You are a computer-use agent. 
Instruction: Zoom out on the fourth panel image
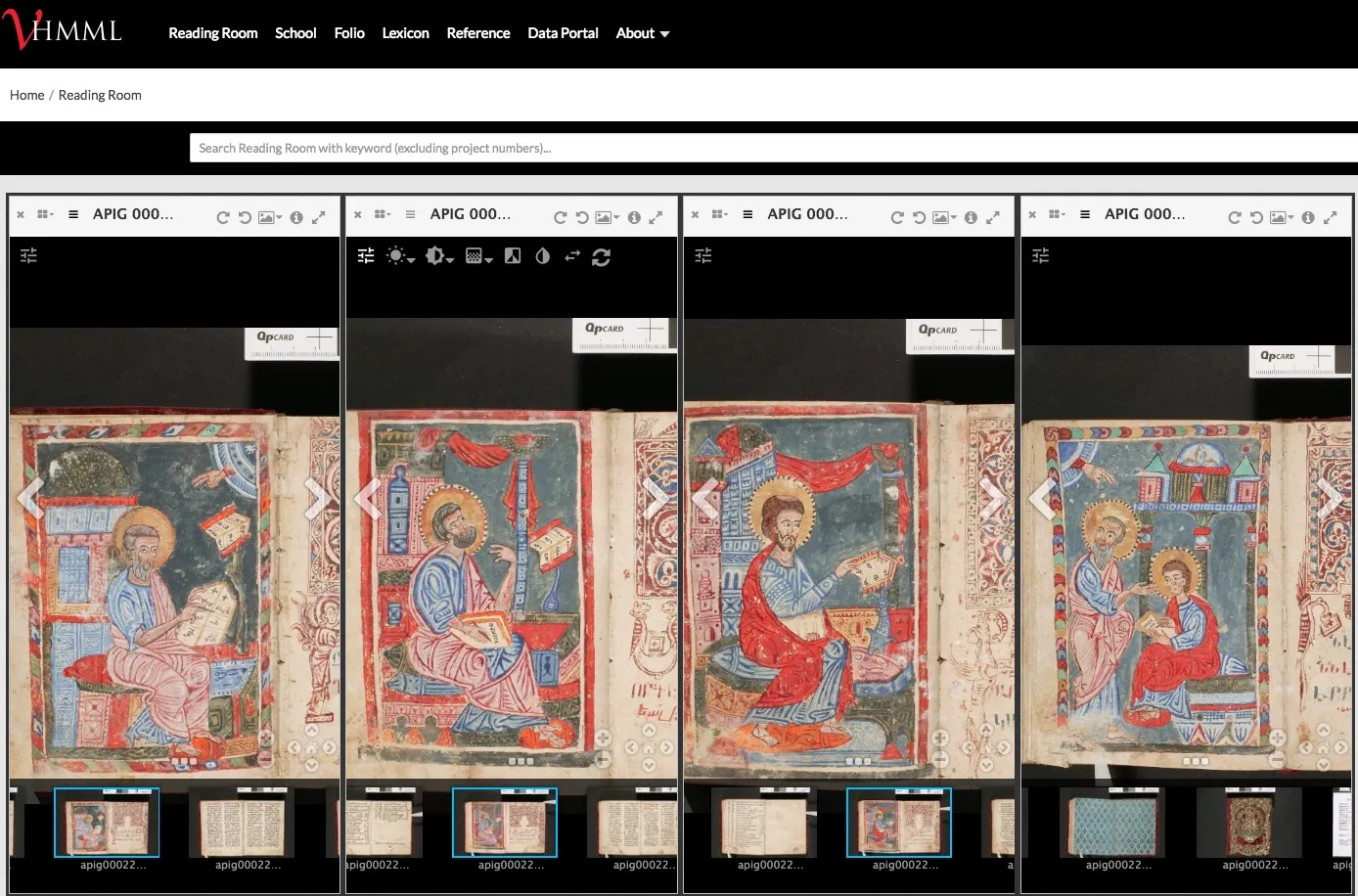tap(1277, 759)
